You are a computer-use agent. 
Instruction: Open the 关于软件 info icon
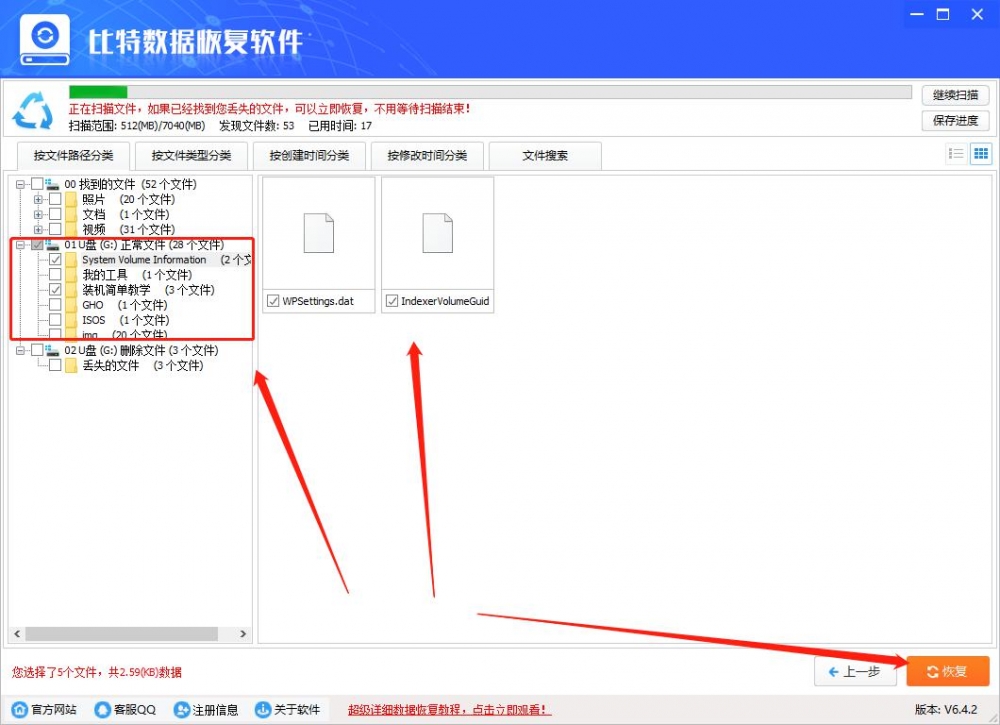[x=262, y=710]
